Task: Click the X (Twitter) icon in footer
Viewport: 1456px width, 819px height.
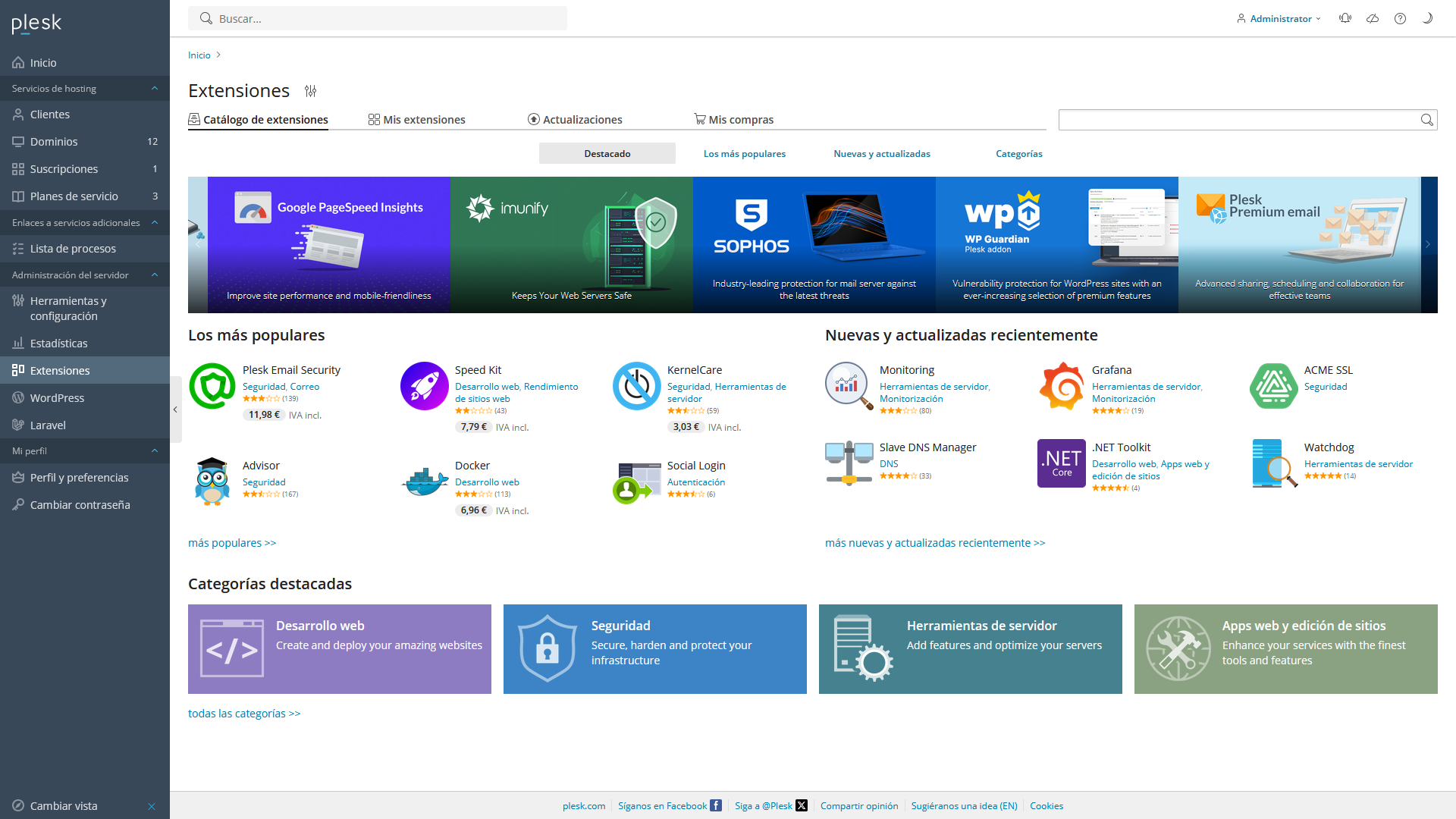Action: click(x=802, y=805)
